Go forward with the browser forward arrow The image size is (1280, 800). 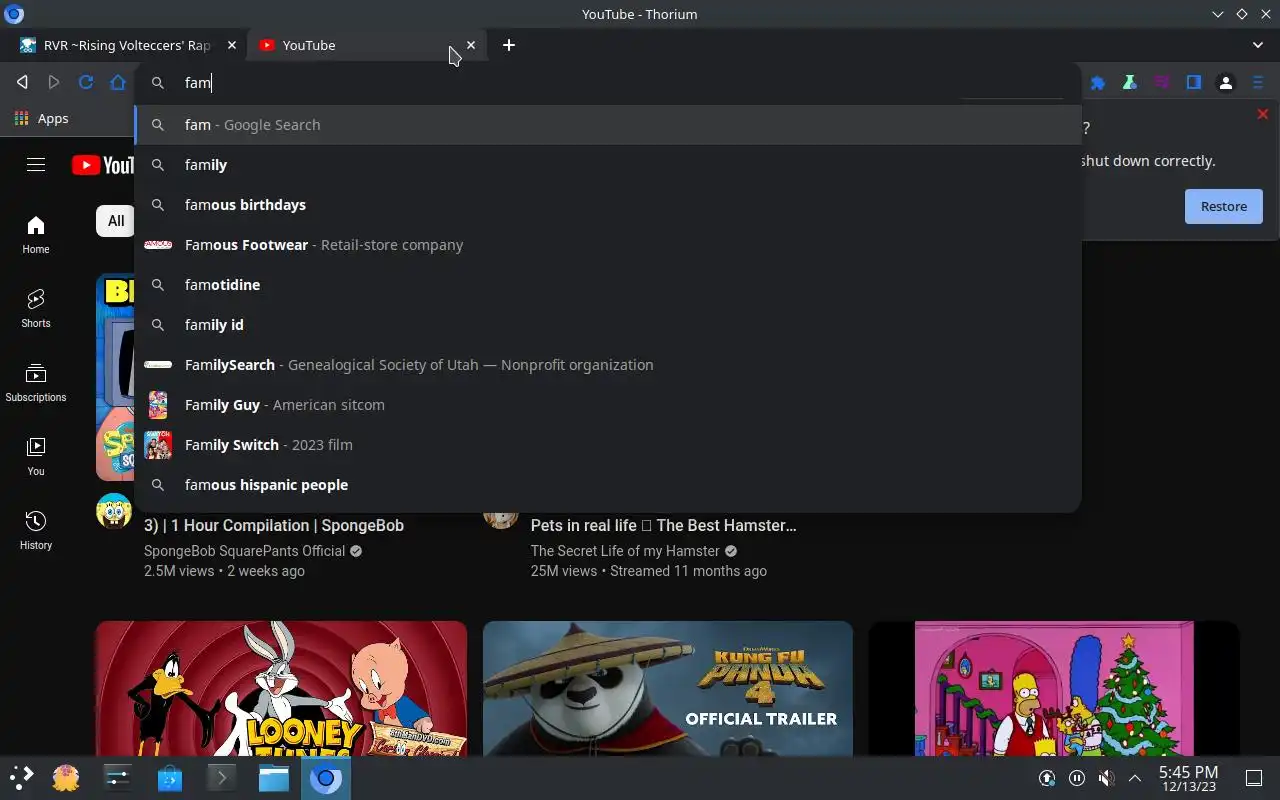[54, 82]
